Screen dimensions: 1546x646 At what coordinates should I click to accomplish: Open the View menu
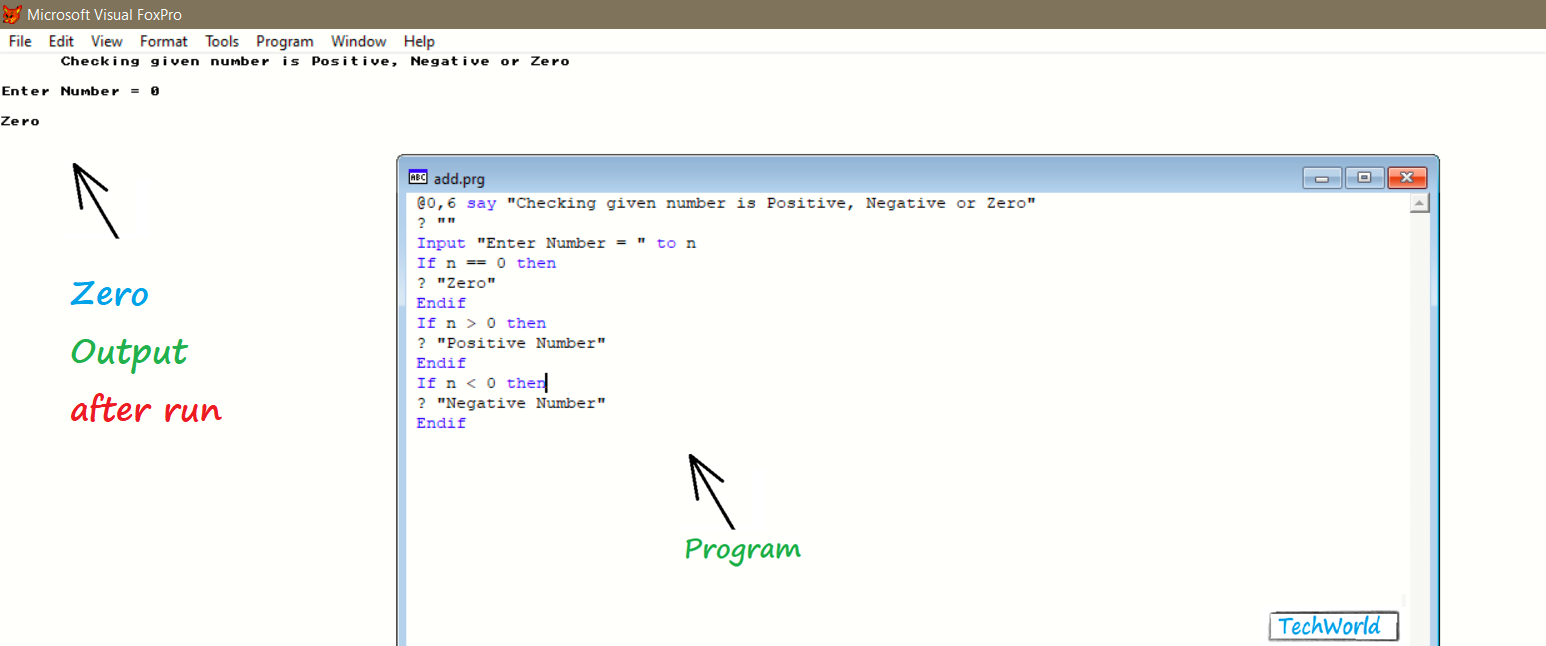(x=106, y=41)
